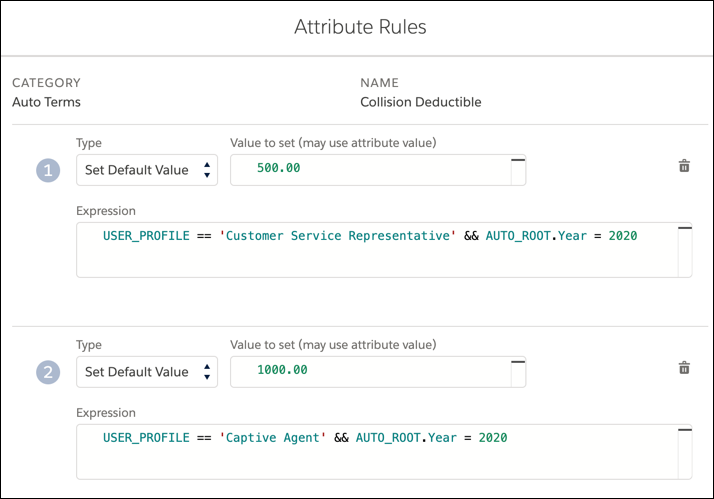The width and height of the screenshot is (714, 499).
Task: Click the Customer Service Representative expression box
Action: [x=384, y=250]
